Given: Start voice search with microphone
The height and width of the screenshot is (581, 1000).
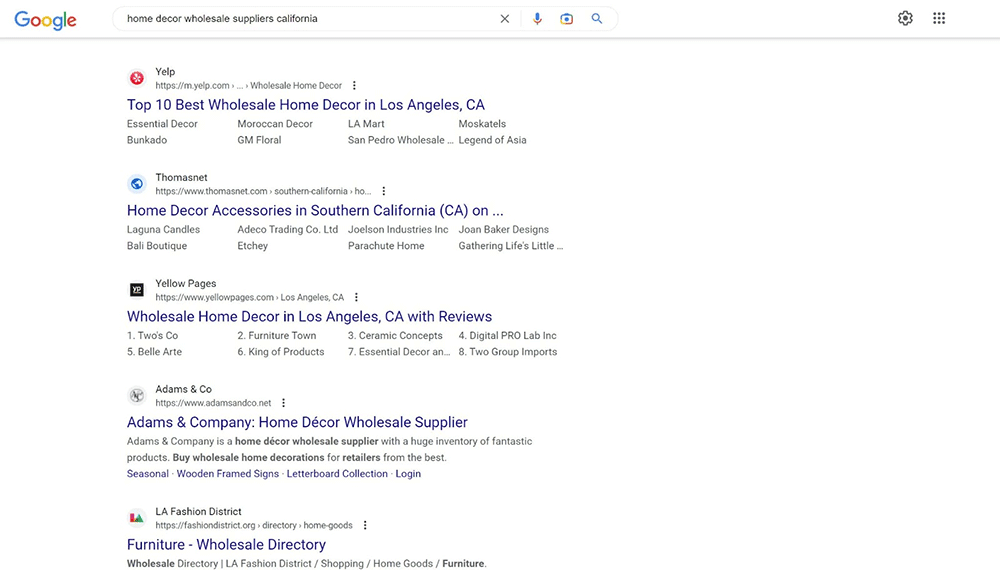Looking at the screenshot, I should coord(537,19).
